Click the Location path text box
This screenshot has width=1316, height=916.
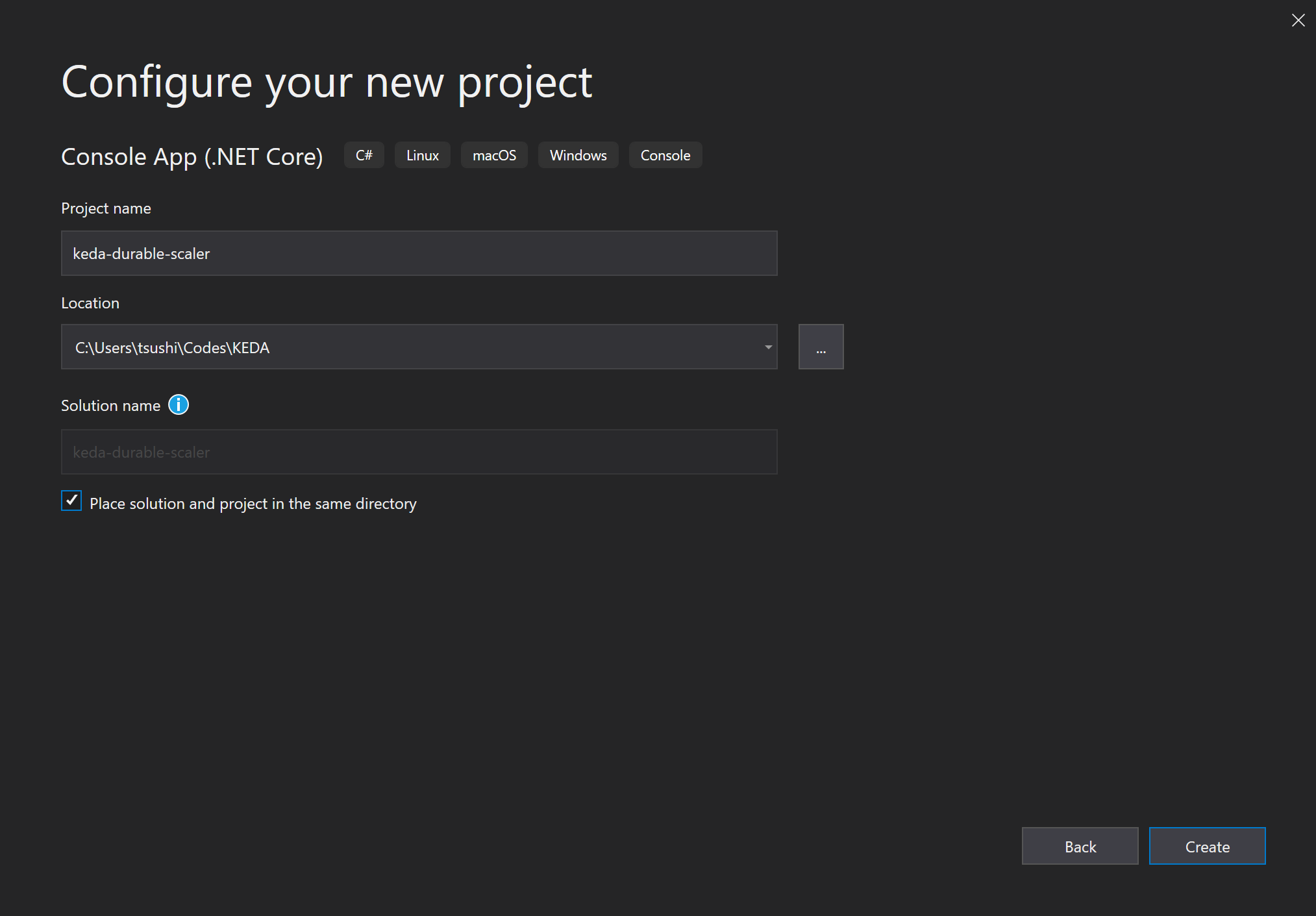pos(409,347)
